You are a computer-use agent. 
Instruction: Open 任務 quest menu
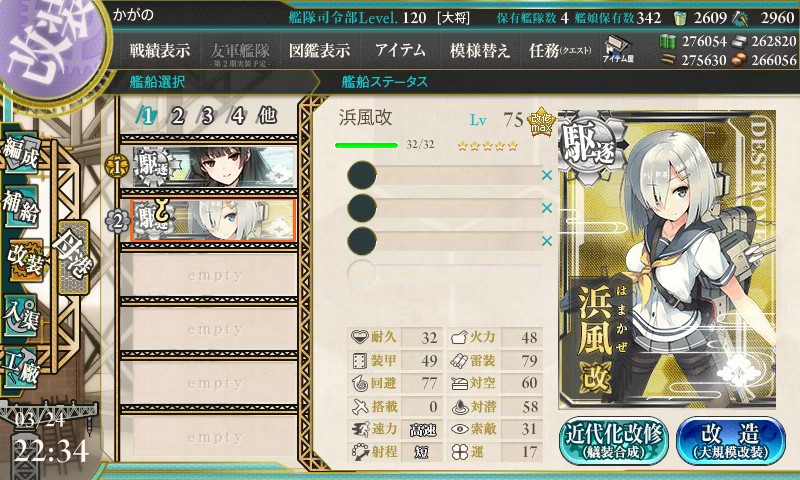pos(560,50)
